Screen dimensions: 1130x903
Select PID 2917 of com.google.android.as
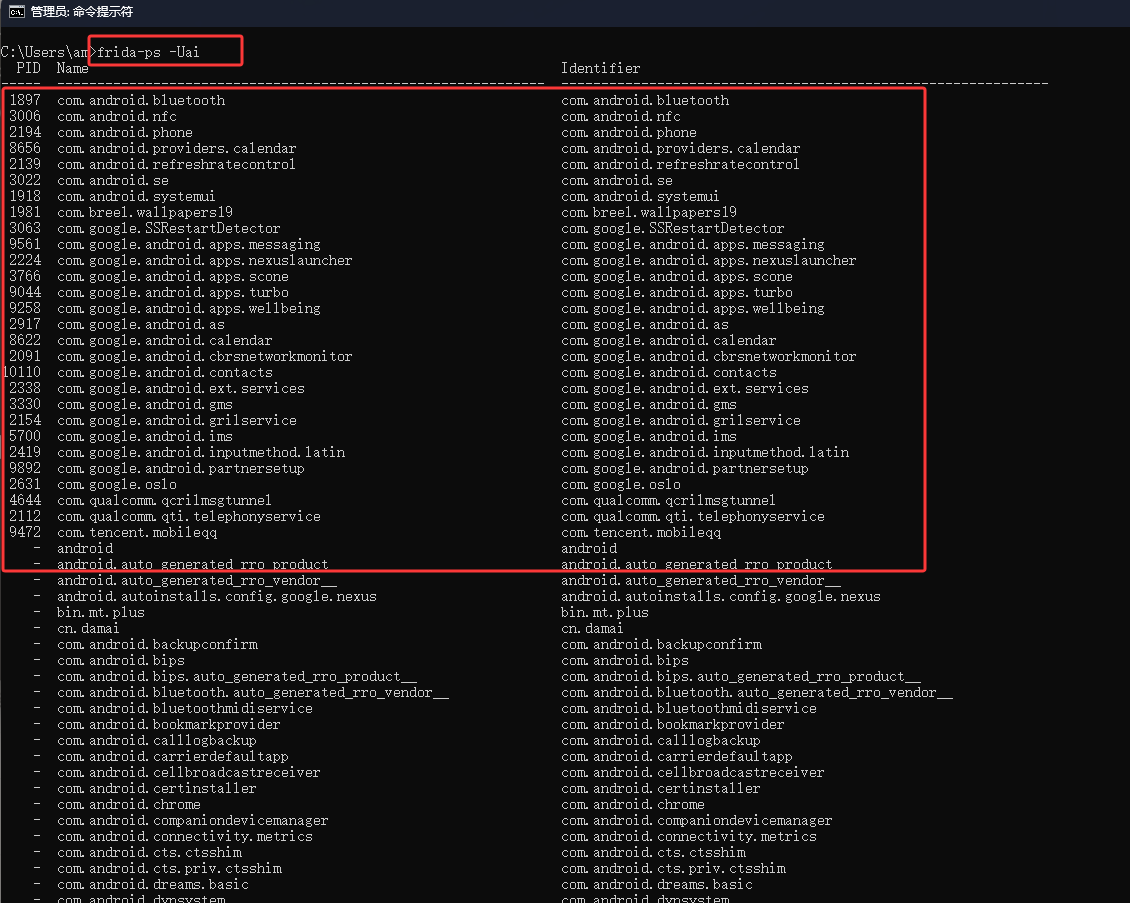[25, 324]
